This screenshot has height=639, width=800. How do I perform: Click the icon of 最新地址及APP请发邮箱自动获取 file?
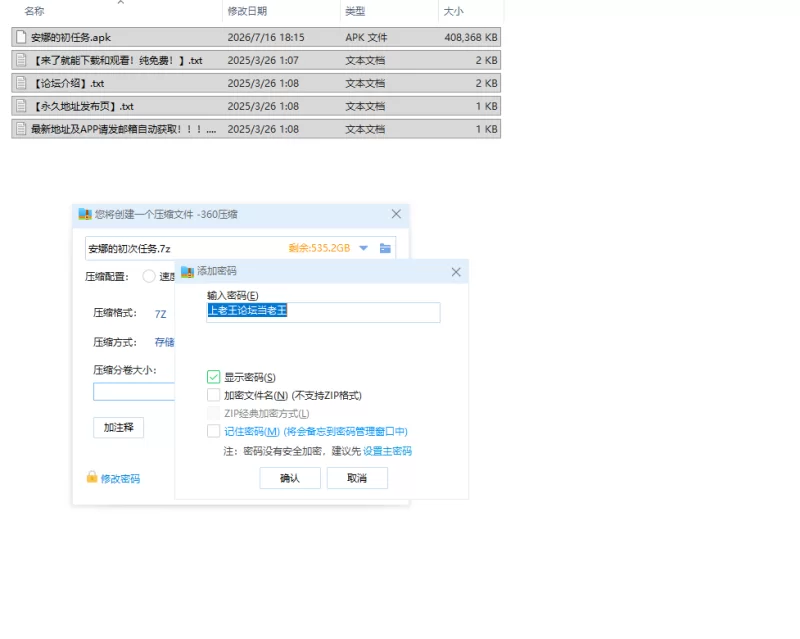21,129
